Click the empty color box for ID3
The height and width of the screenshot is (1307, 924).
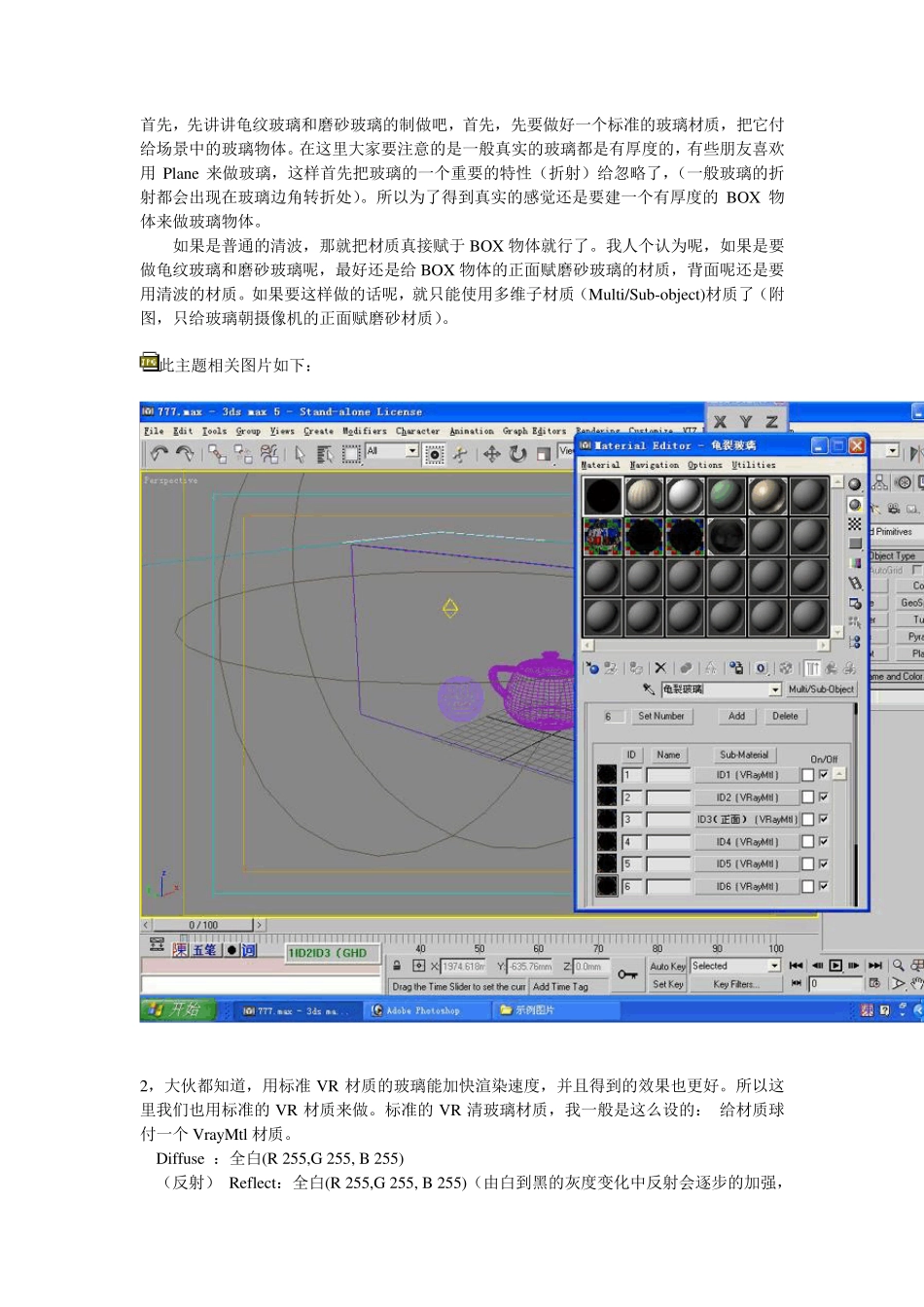pos(807,820)
